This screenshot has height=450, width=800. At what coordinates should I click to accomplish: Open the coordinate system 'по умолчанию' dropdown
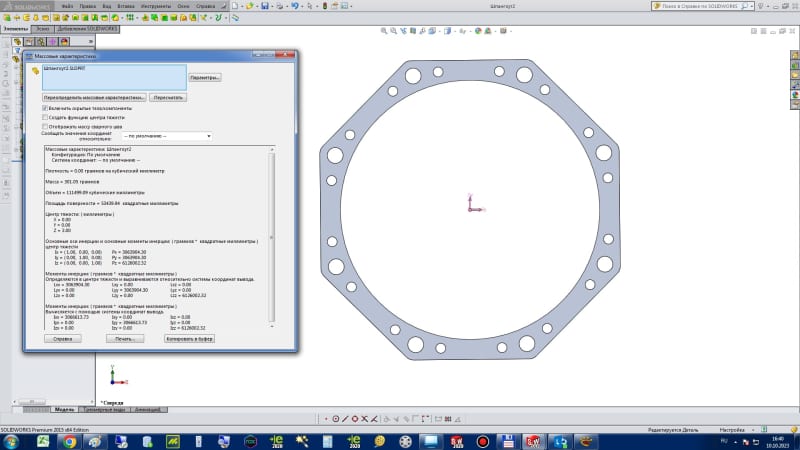click(x=166, y=136)
